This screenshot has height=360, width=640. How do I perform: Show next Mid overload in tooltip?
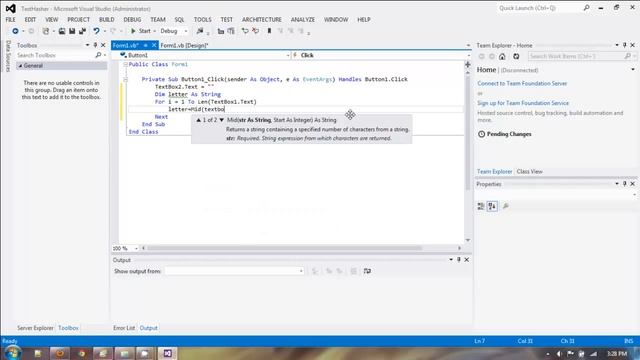222,120
